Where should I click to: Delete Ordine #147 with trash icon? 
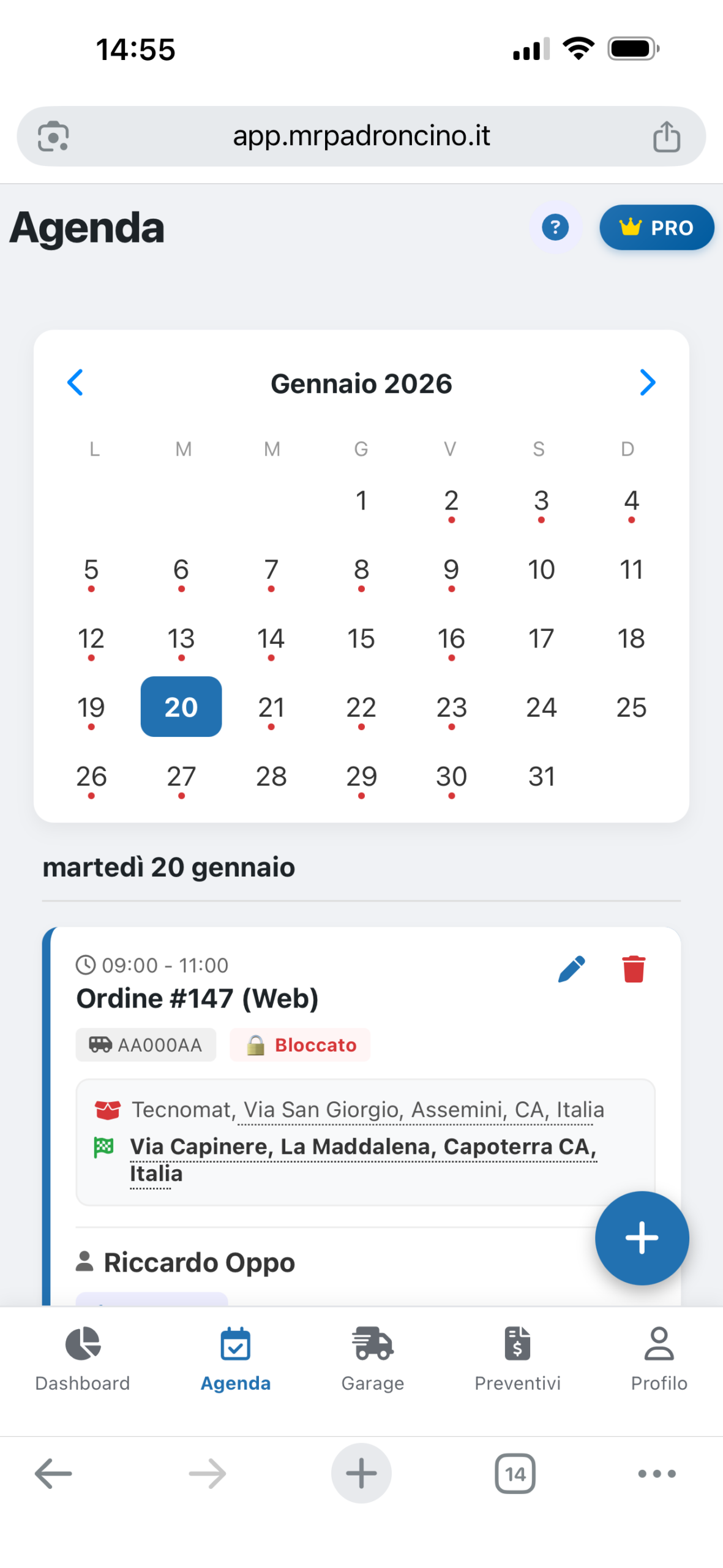point(633,969)
